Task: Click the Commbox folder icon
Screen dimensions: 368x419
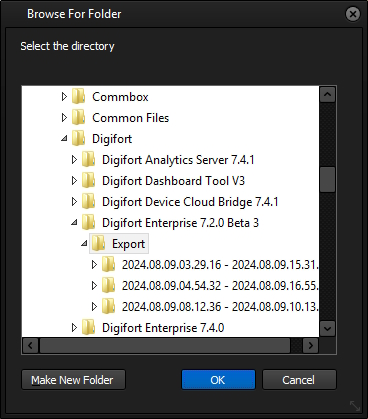Action: click(79, 97)
